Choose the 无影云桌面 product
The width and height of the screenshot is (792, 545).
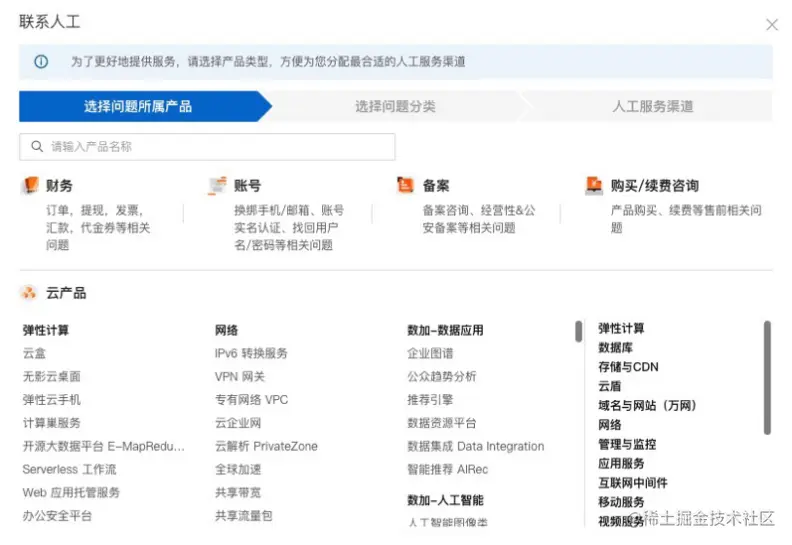click(x=52, y=376)
